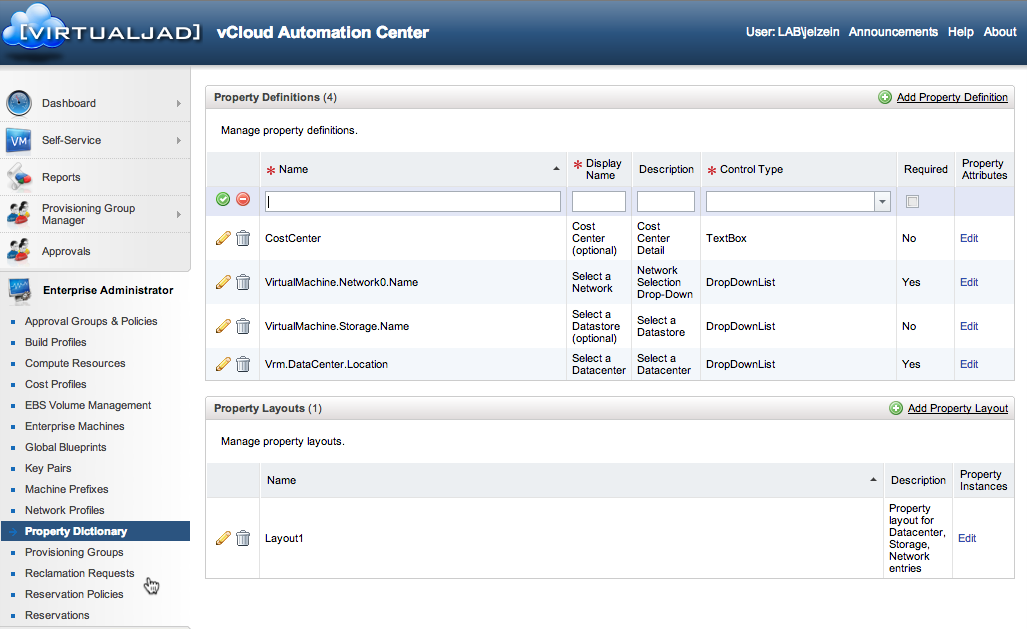
Task: Click the Add Property Layout link
Action: tap(957, 408)
